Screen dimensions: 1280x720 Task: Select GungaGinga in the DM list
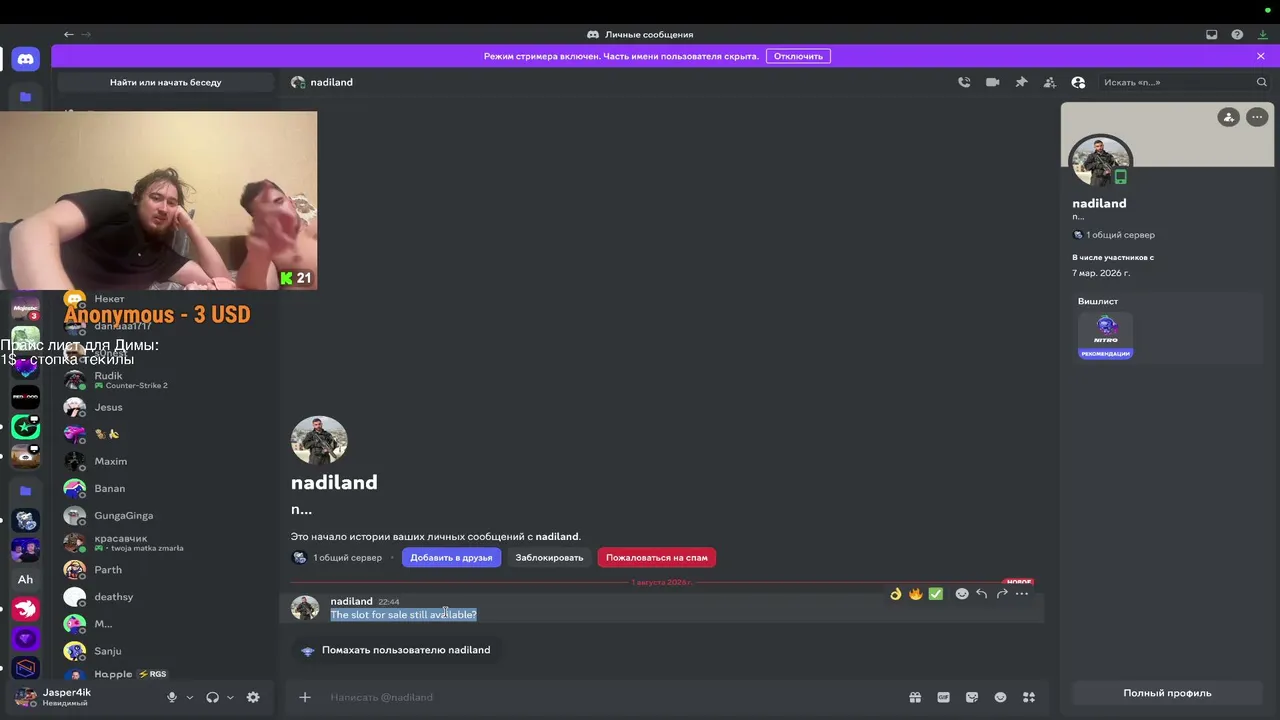165,515
